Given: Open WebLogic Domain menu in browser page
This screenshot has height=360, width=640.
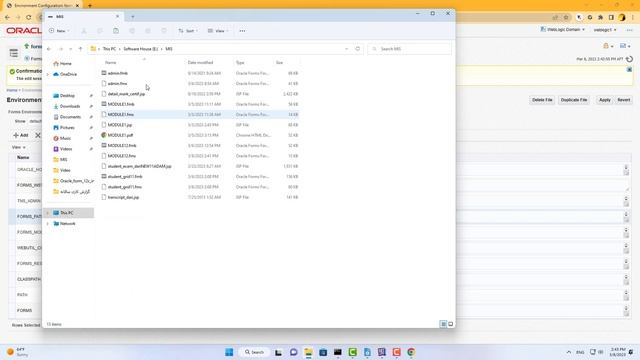Looking at the screenshot, I should [562, 30].
